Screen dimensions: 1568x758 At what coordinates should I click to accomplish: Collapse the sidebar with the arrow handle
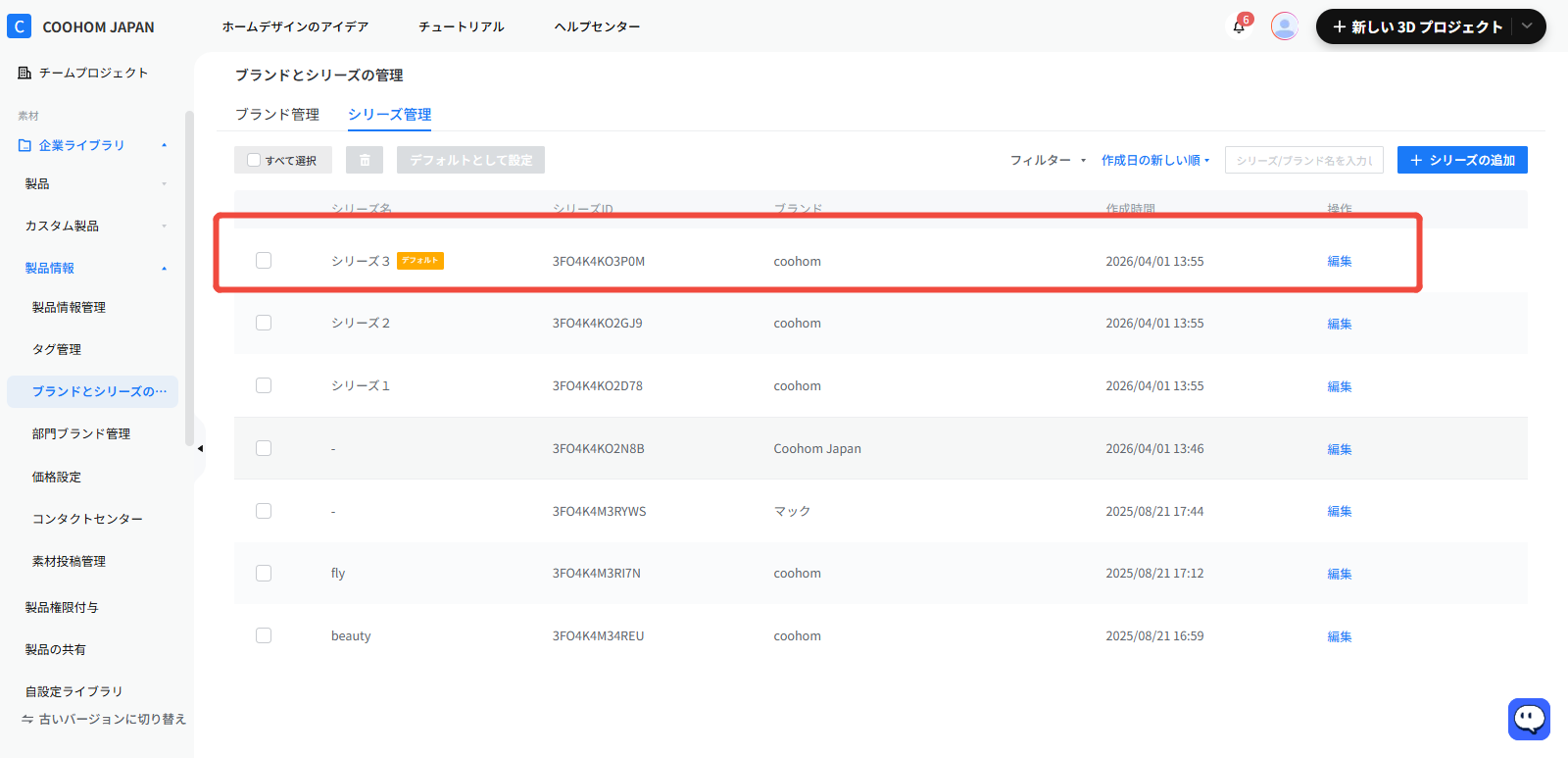199,448
